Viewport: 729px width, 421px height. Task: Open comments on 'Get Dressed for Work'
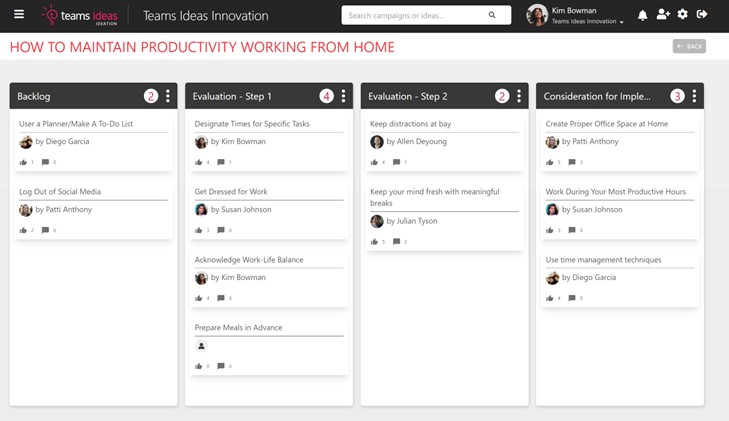(x=221, y=230)
